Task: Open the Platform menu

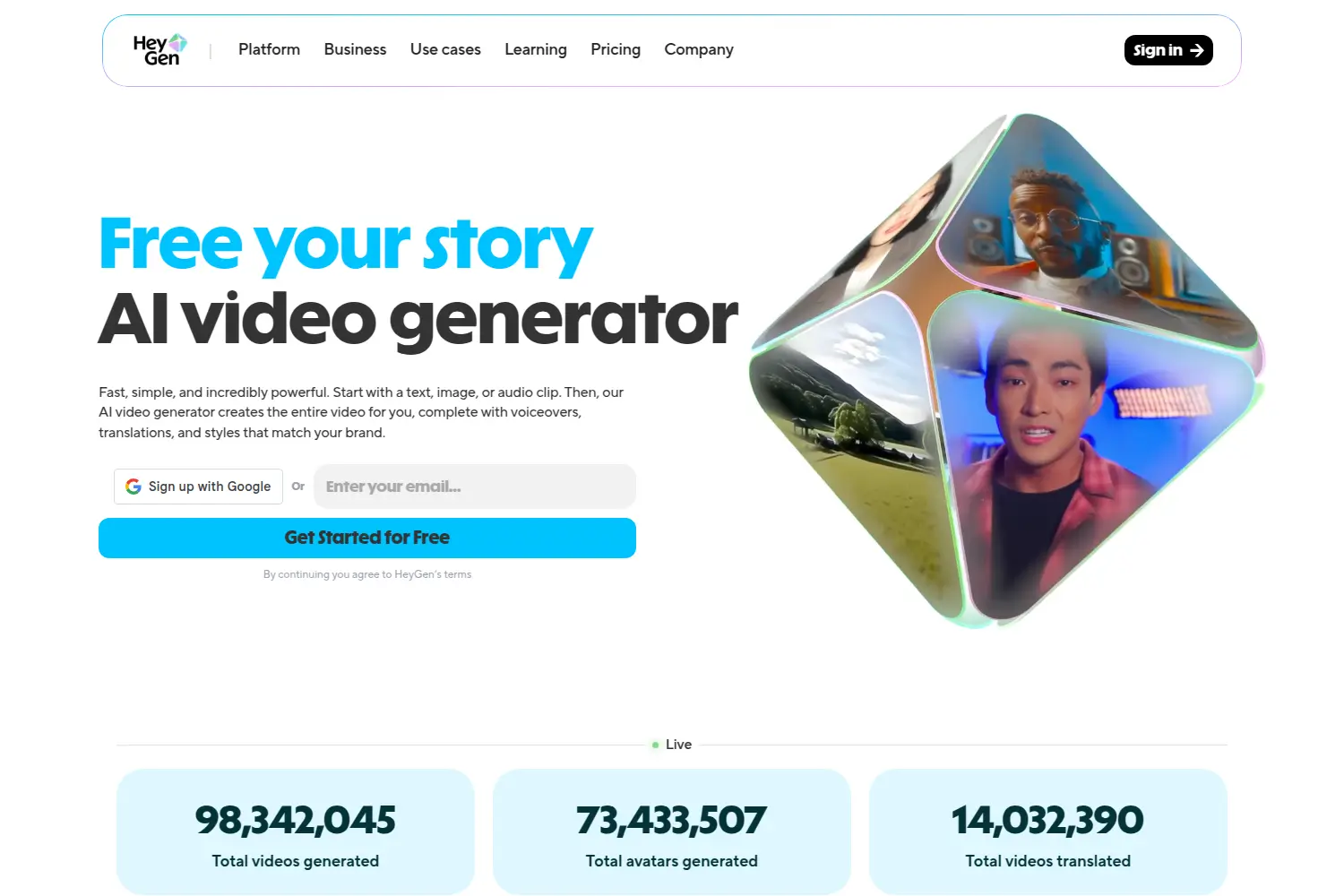Action: 269,49
